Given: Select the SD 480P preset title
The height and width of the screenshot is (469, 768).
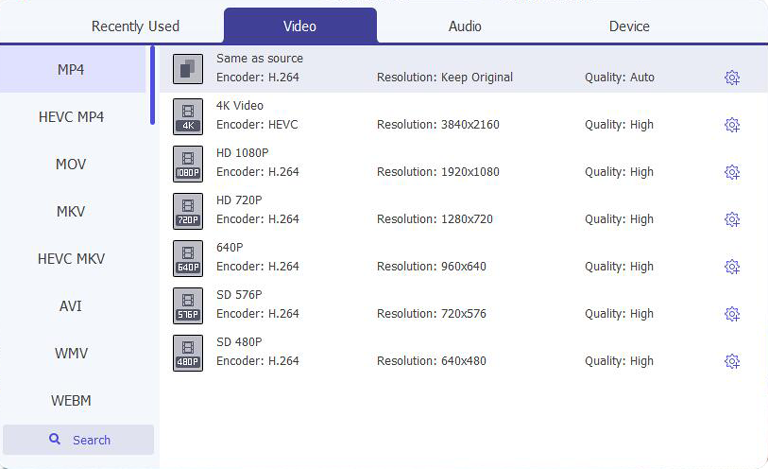Looking at the screenshot, I should coord(239,342).
